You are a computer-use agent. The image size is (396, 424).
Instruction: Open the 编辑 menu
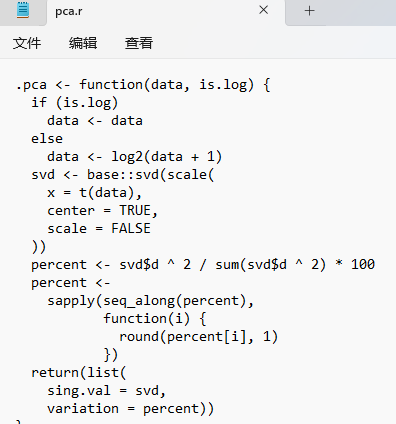83,43
